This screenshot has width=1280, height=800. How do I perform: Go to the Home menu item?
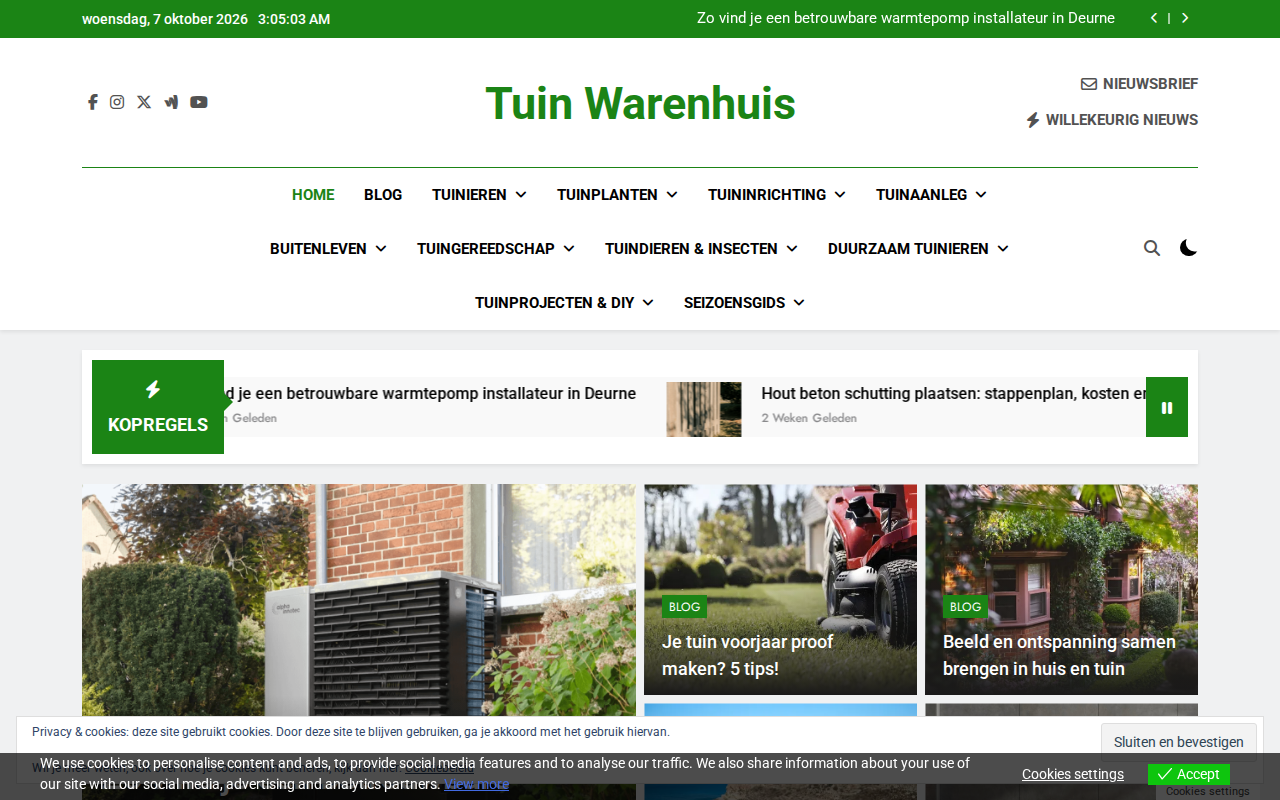coord(313,195)
